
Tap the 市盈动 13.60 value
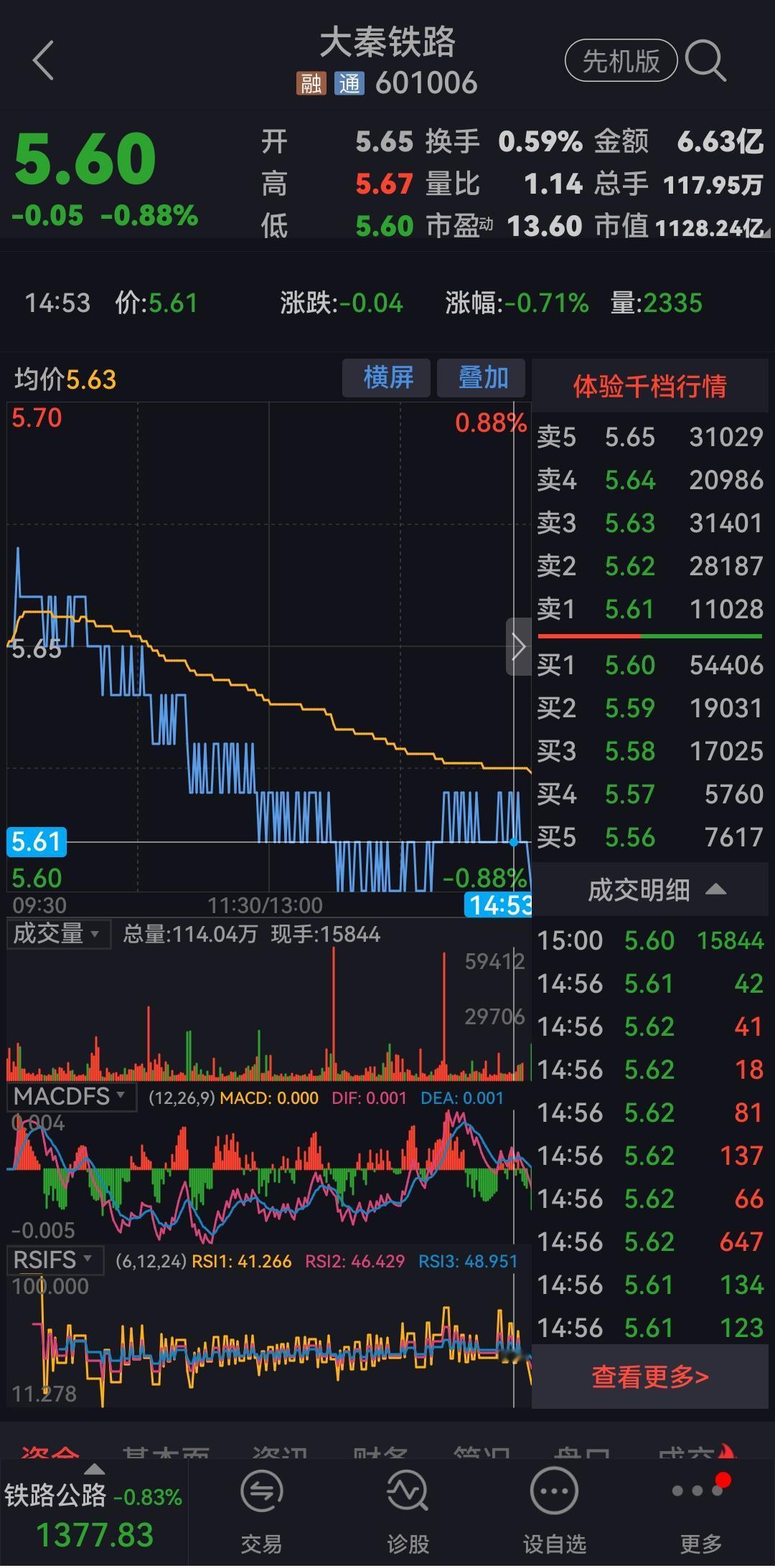[x=545, y=227]
